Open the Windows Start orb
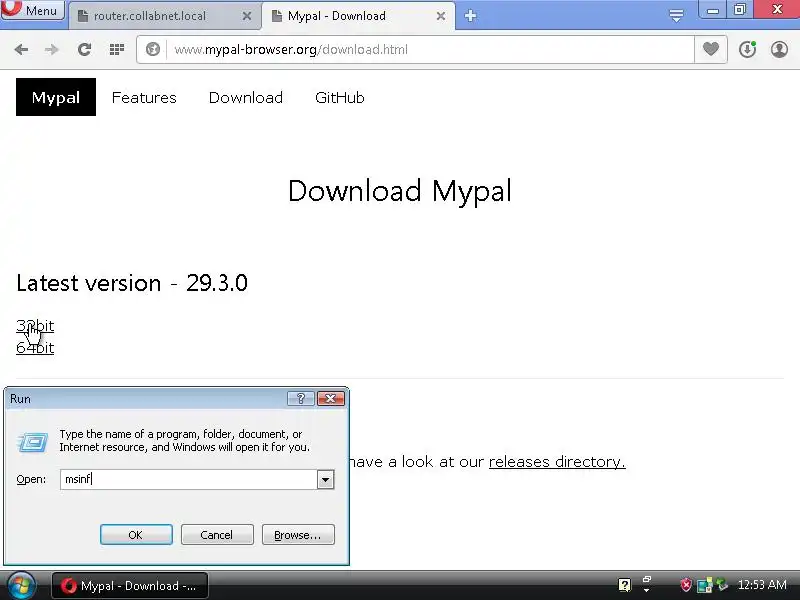Viewport: 800px width, 600px height. [21, 585]
